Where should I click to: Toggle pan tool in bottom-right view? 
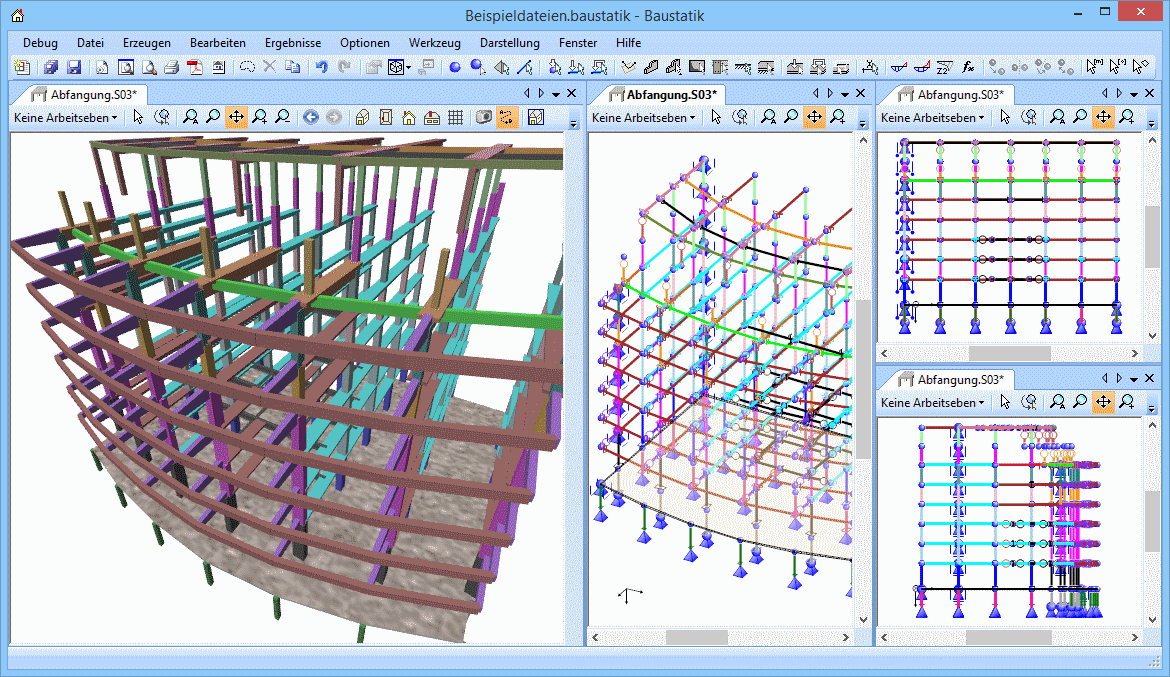pyautogui.click(x=1103, y=402)
